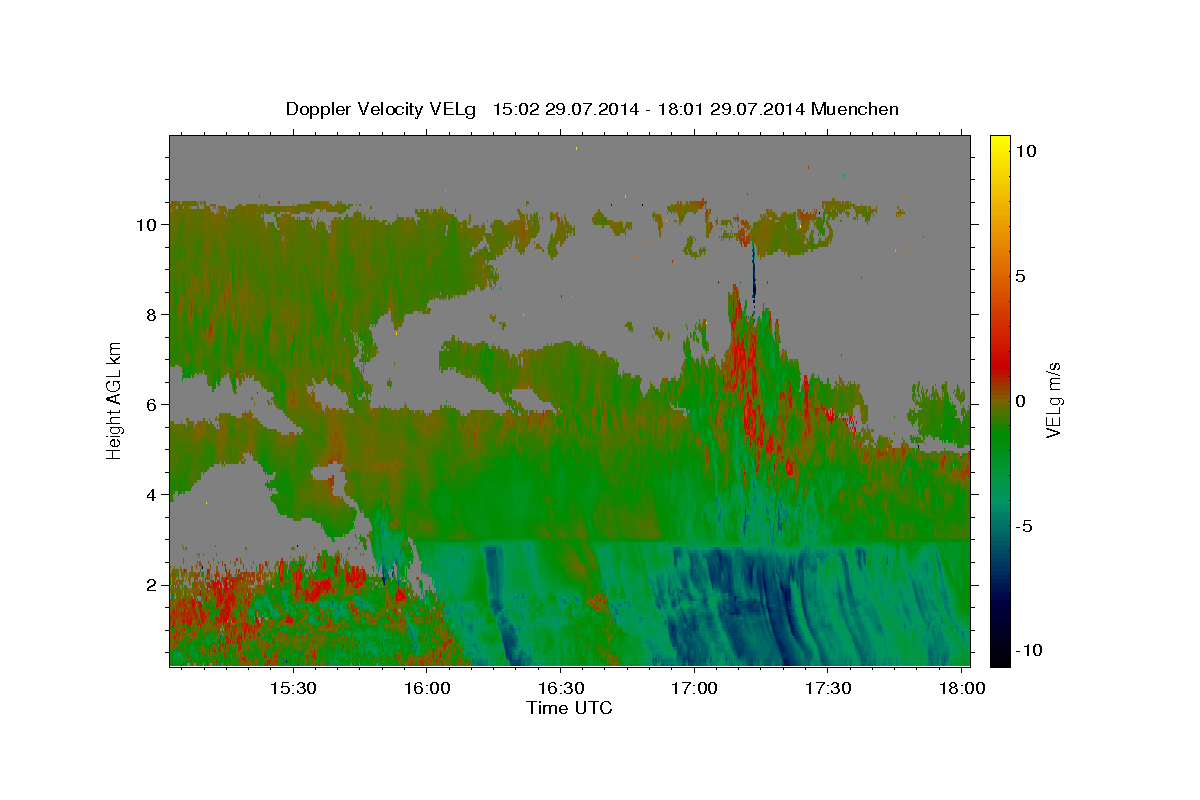The width and height of the screenshot is (1200, 800).
Task: Click colorbar value label 10
Action: click(x=1026, y=151)
